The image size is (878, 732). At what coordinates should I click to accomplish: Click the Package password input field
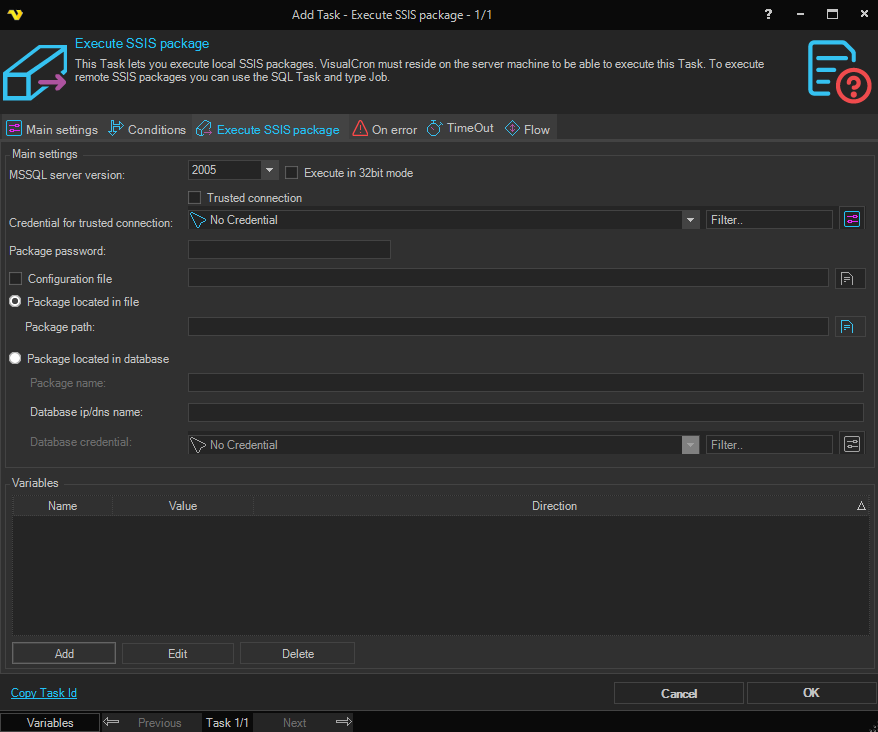click(289, 250)
